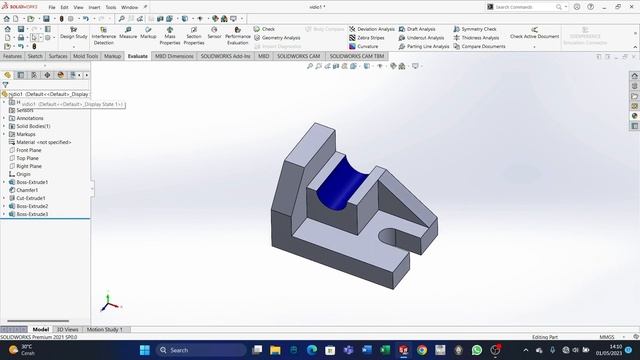640x360 pixels.
Task: Open the Insert menu
Action: coord(94,7)
